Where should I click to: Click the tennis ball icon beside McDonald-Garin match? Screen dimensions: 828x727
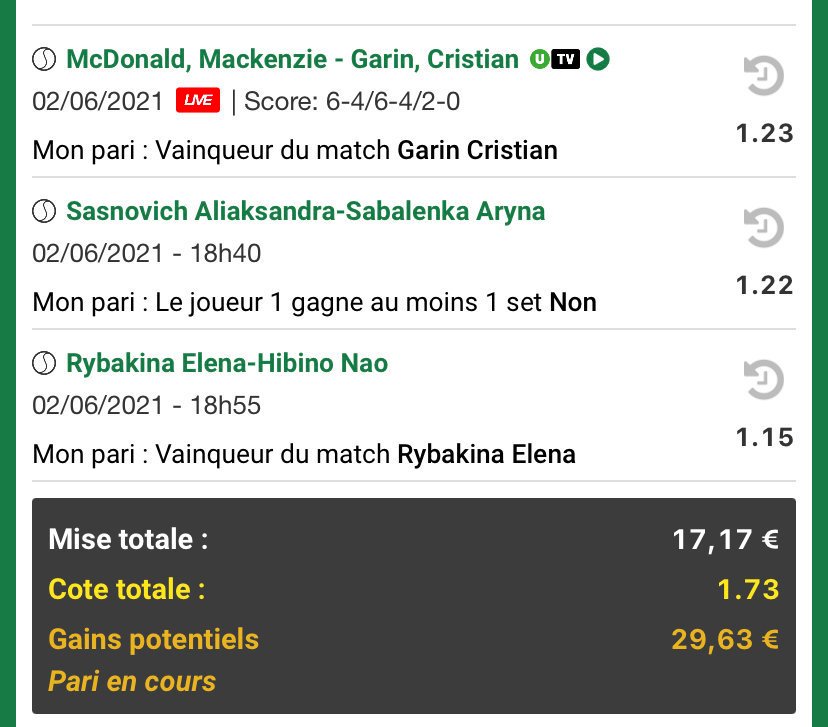pos(45,60)
